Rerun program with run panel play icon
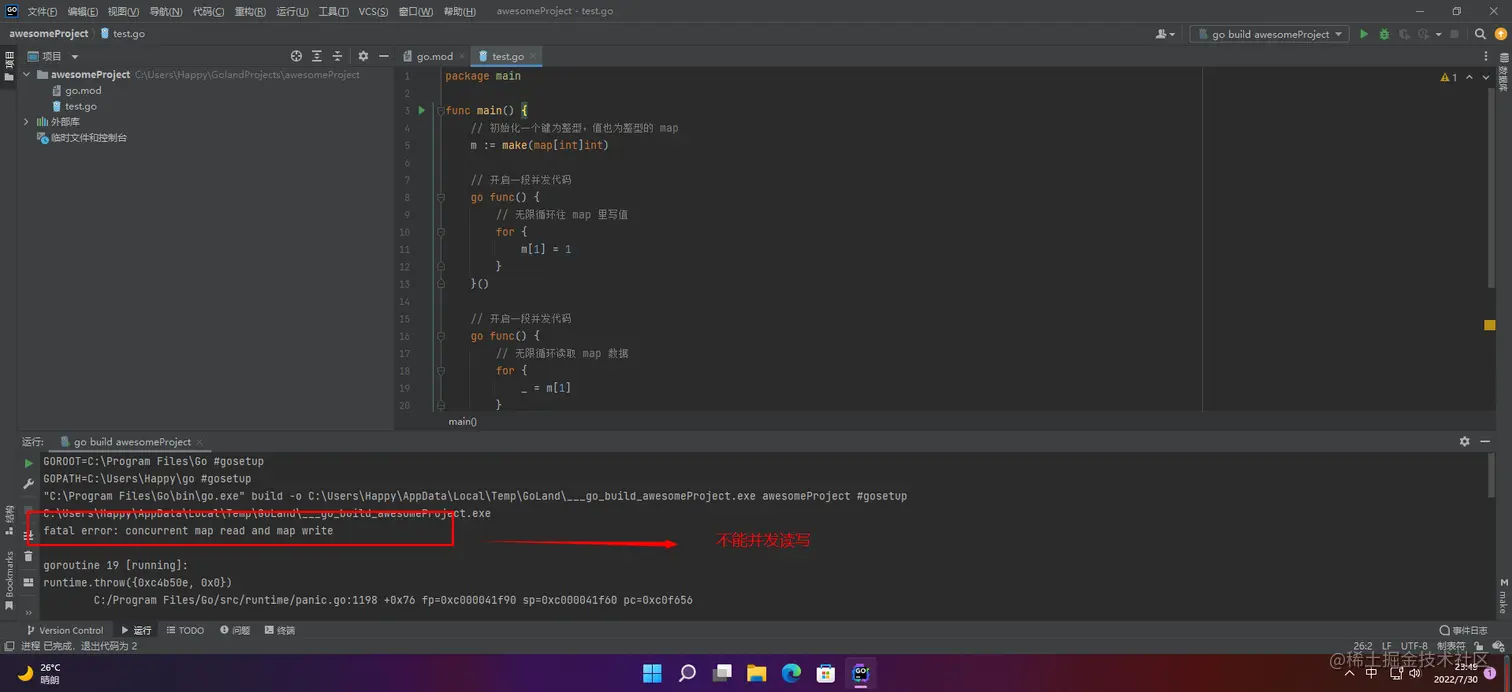1512x692 pixels. (x=28, y=463)
